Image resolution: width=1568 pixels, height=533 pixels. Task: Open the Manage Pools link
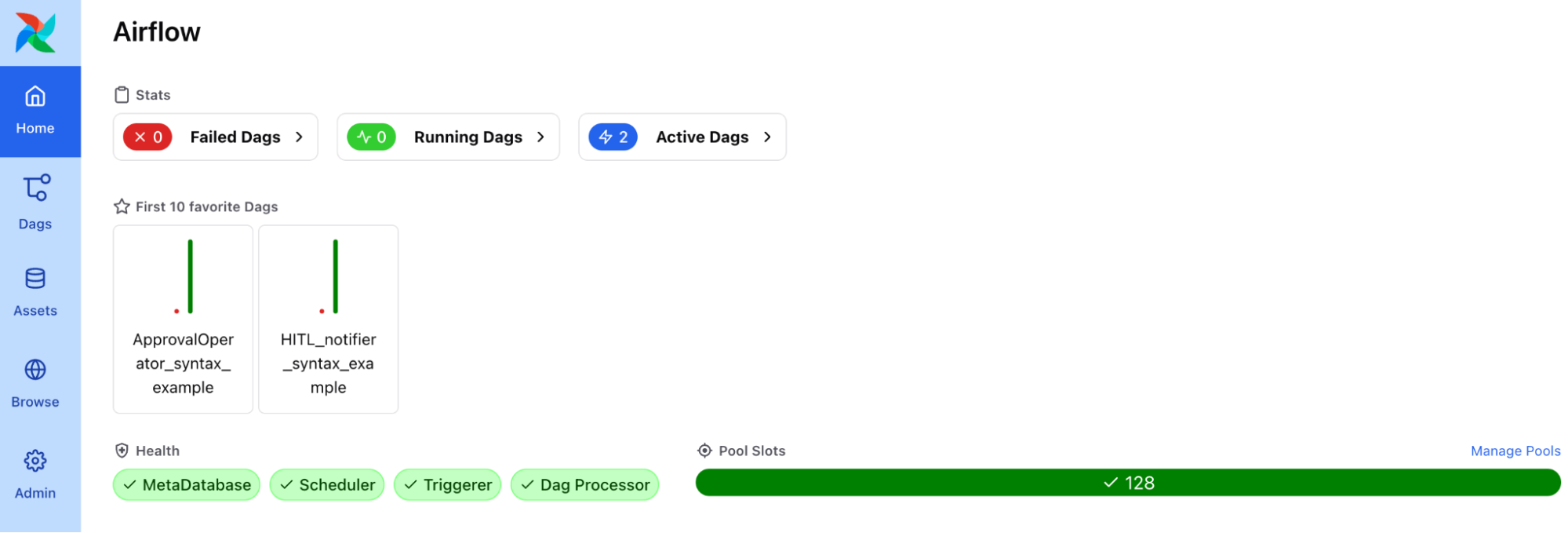pyautogui.click(x=1515, y=451)
